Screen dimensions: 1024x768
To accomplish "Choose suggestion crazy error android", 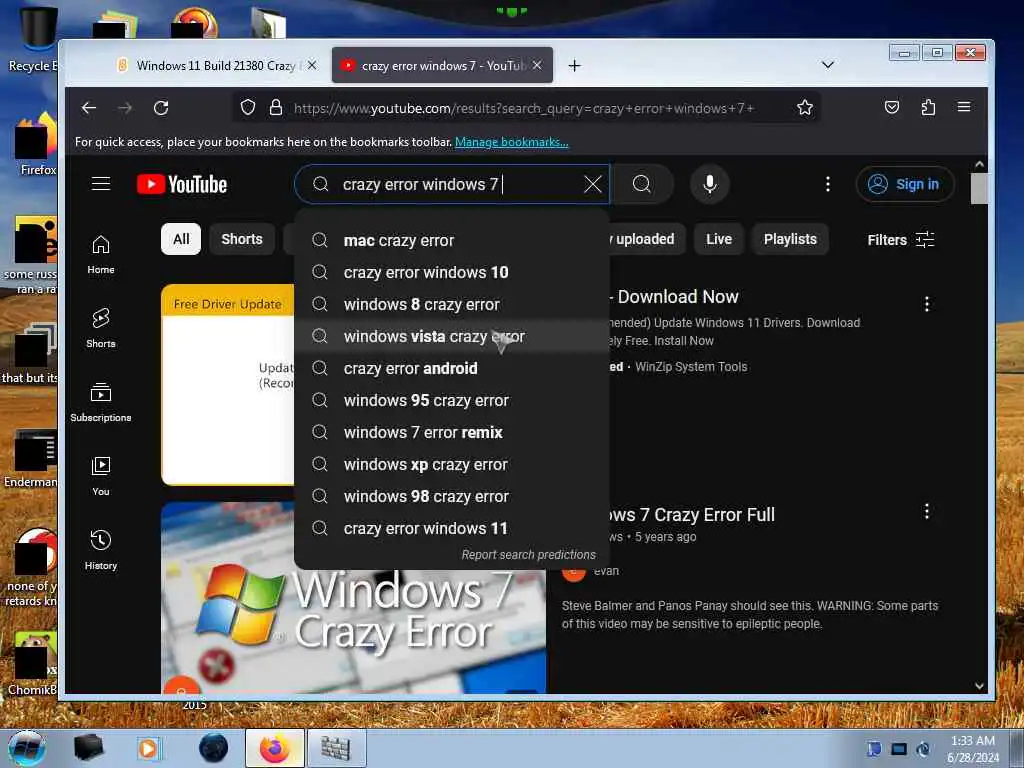I will (x=452, y=368).
